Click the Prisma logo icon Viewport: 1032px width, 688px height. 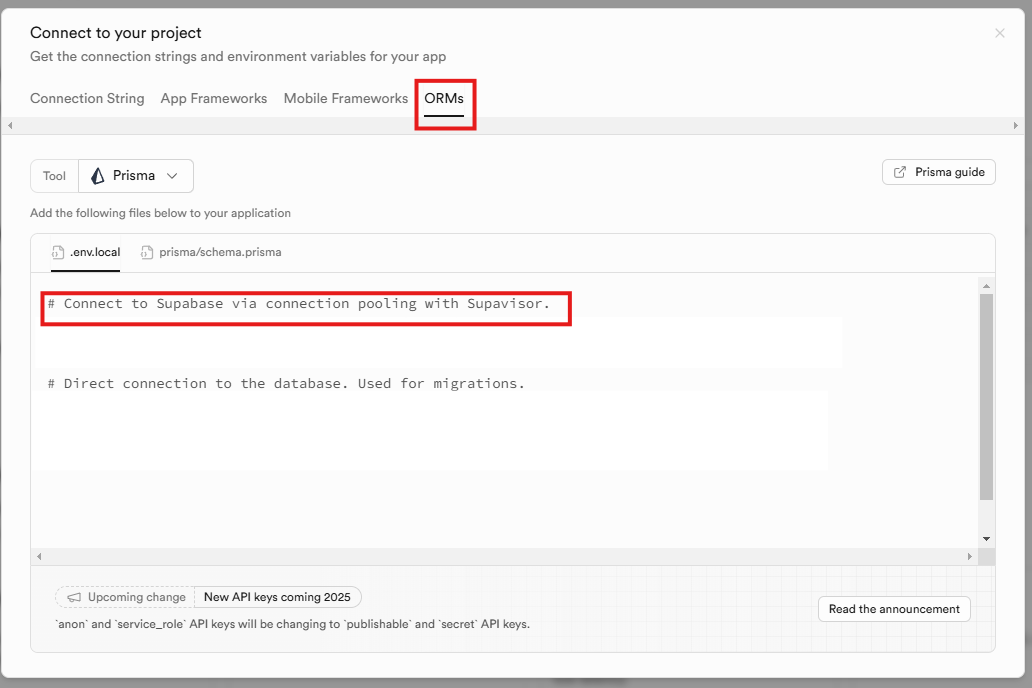(98, 176)
